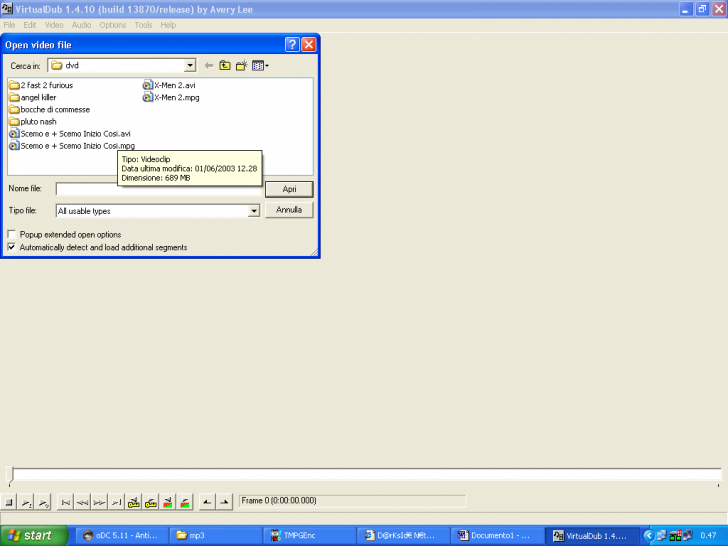Click the step forward icon

click(x=99, y=502)
